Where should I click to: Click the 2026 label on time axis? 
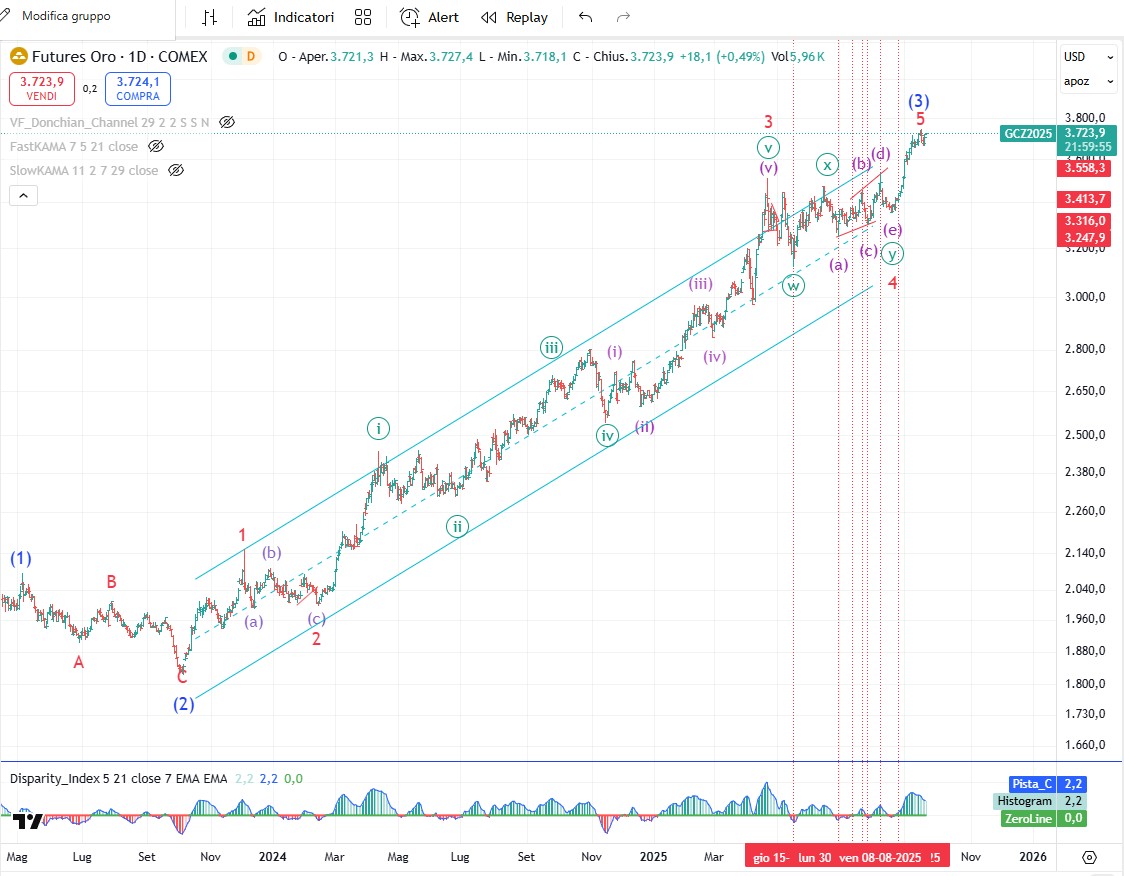pos(1032,857)
